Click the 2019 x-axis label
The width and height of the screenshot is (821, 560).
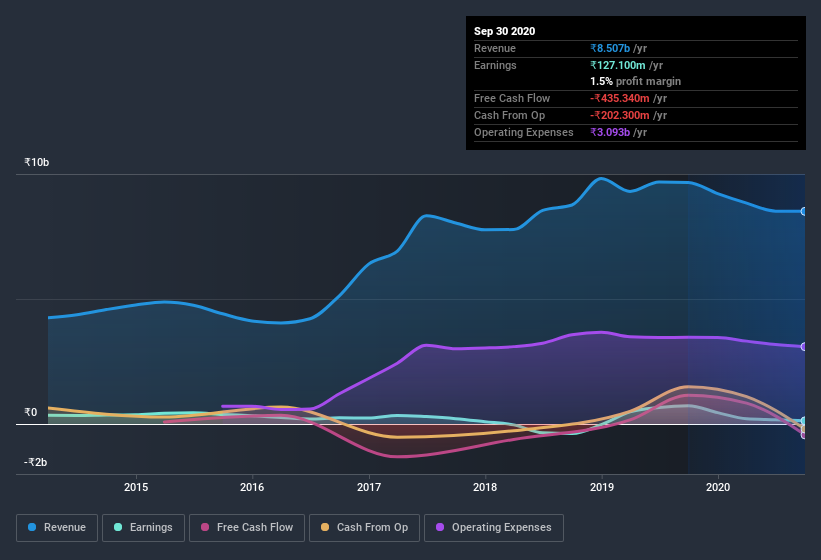[602, 487]
